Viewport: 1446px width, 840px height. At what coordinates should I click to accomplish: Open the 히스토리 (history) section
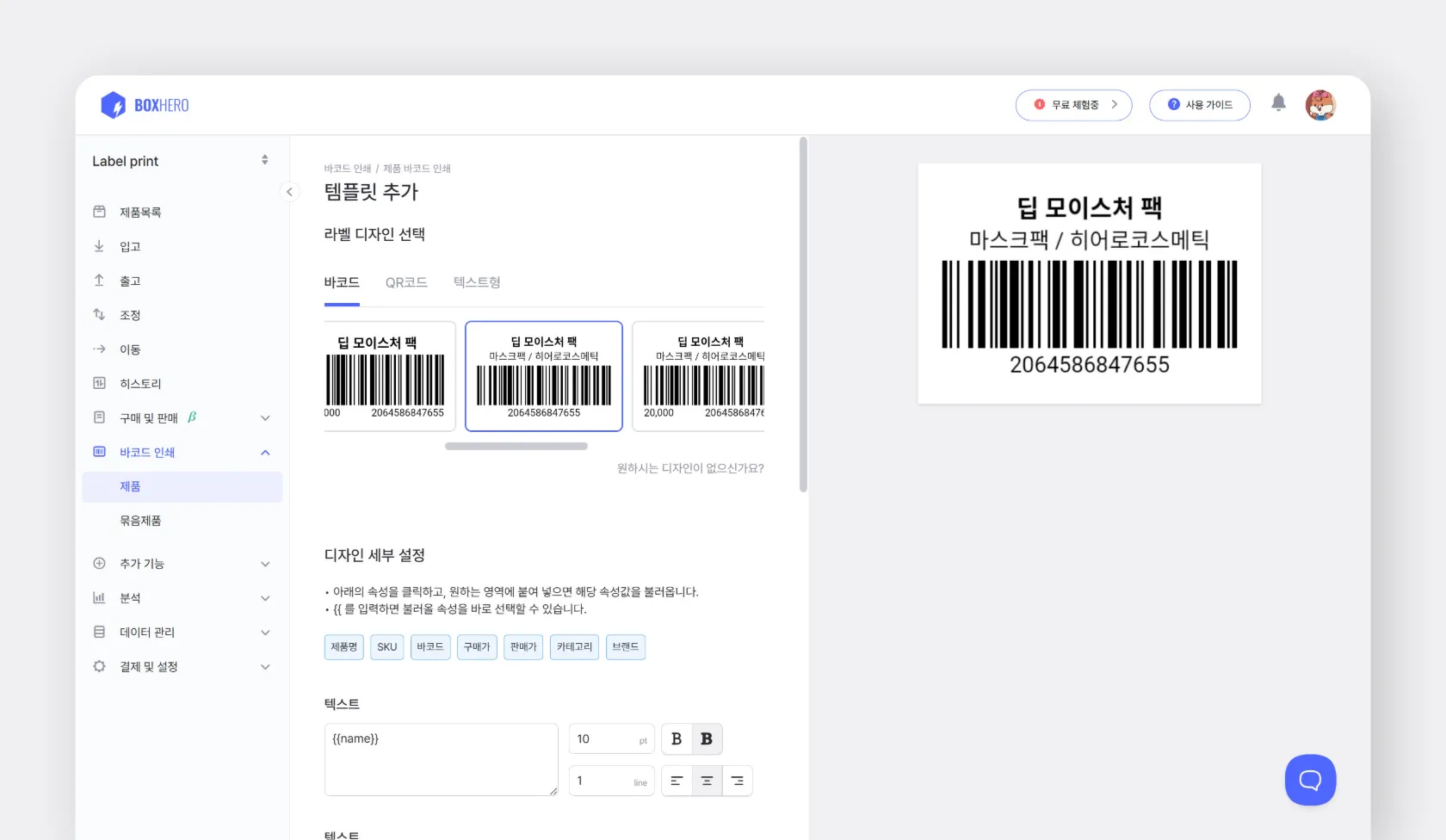[137, 383]
